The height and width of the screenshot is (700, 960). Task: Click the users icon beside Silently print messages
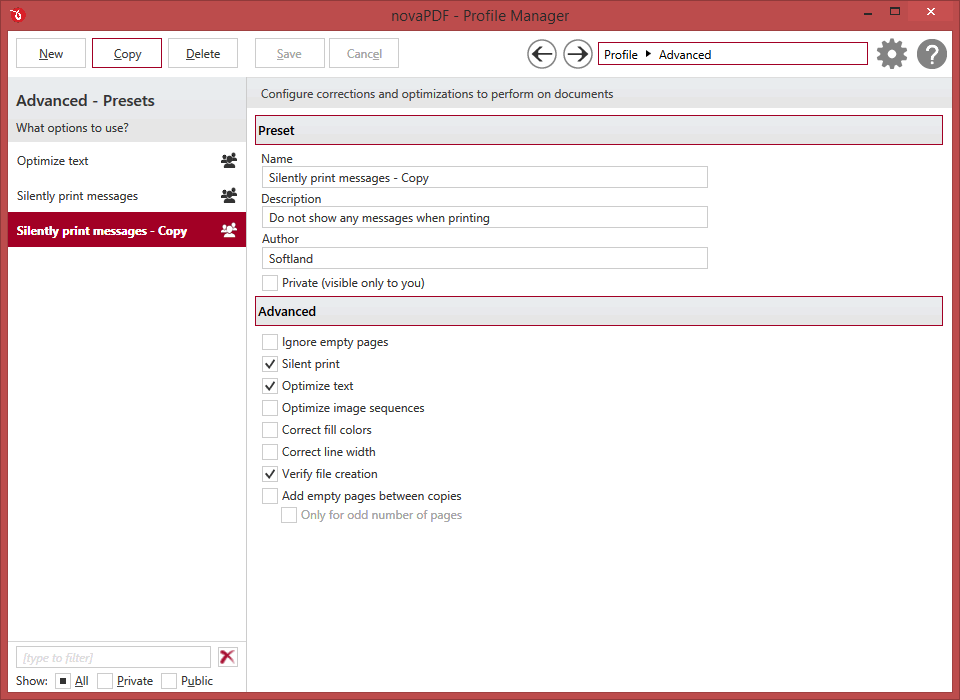[x=229, y=195]
